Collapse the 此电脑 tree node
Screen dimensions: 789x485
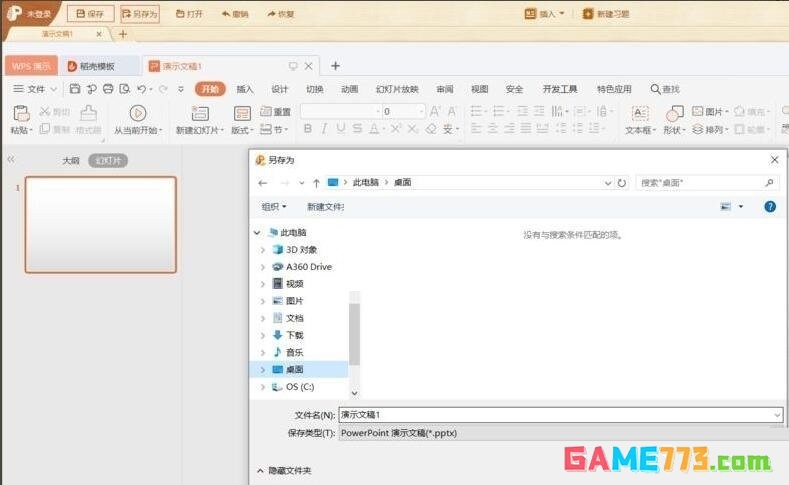(x=257, y=233)
